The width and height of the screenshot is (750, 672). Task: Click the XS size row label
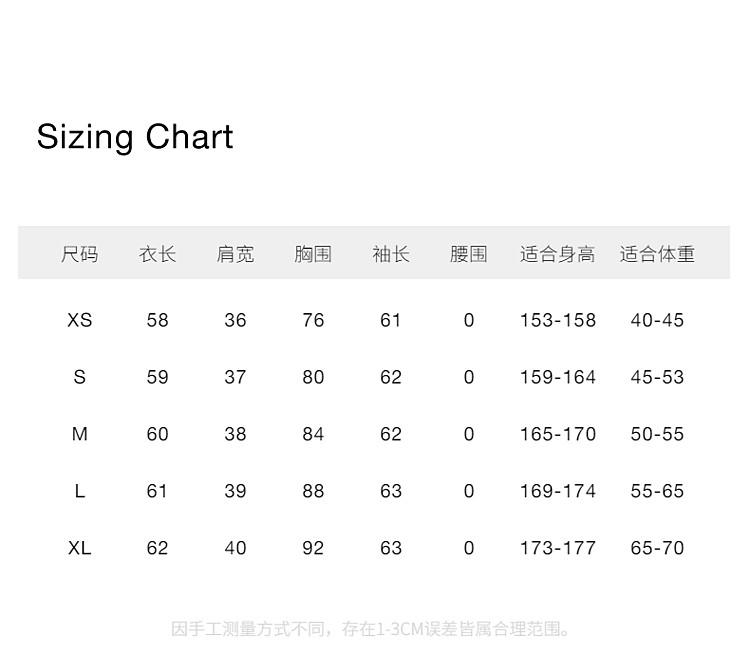coord(80,320)
